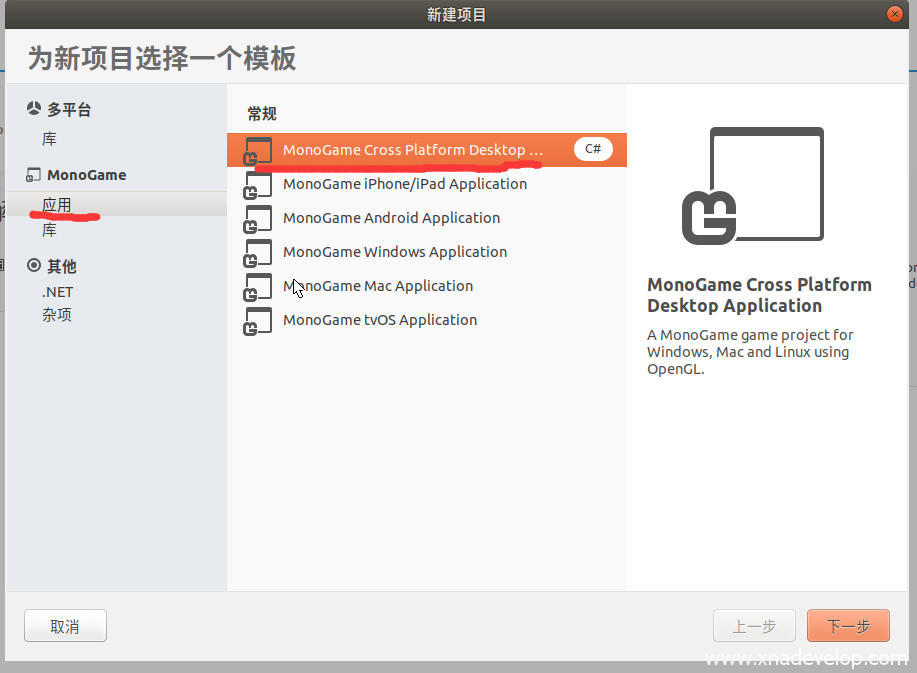917x673 pixels.
Task: Click the MonoGame Android Application icon
Action: pos(259,218)
